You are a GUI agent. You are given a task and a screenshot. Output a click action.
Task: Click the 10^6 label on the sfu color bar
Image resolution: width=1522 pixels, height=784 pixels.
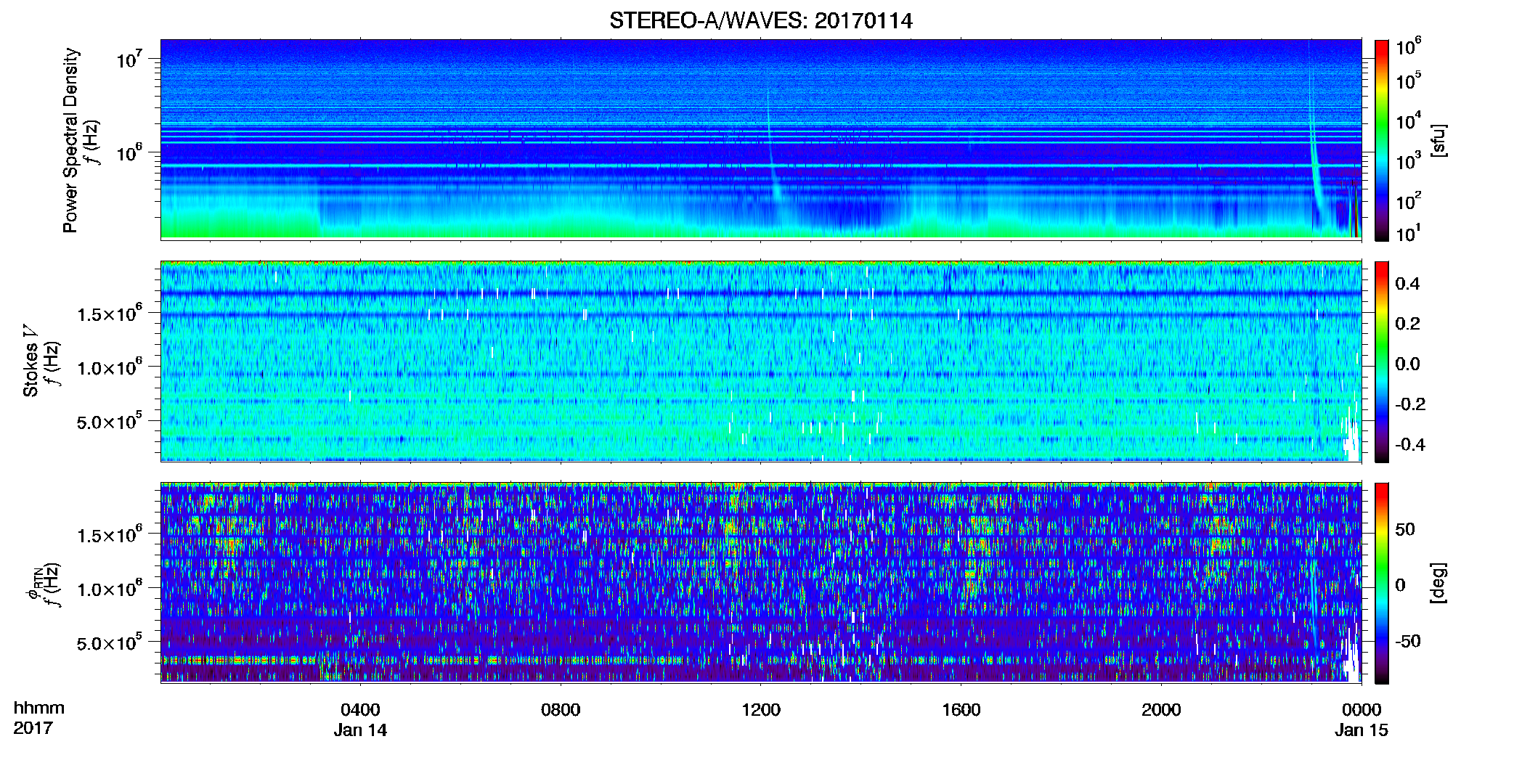1408,46
